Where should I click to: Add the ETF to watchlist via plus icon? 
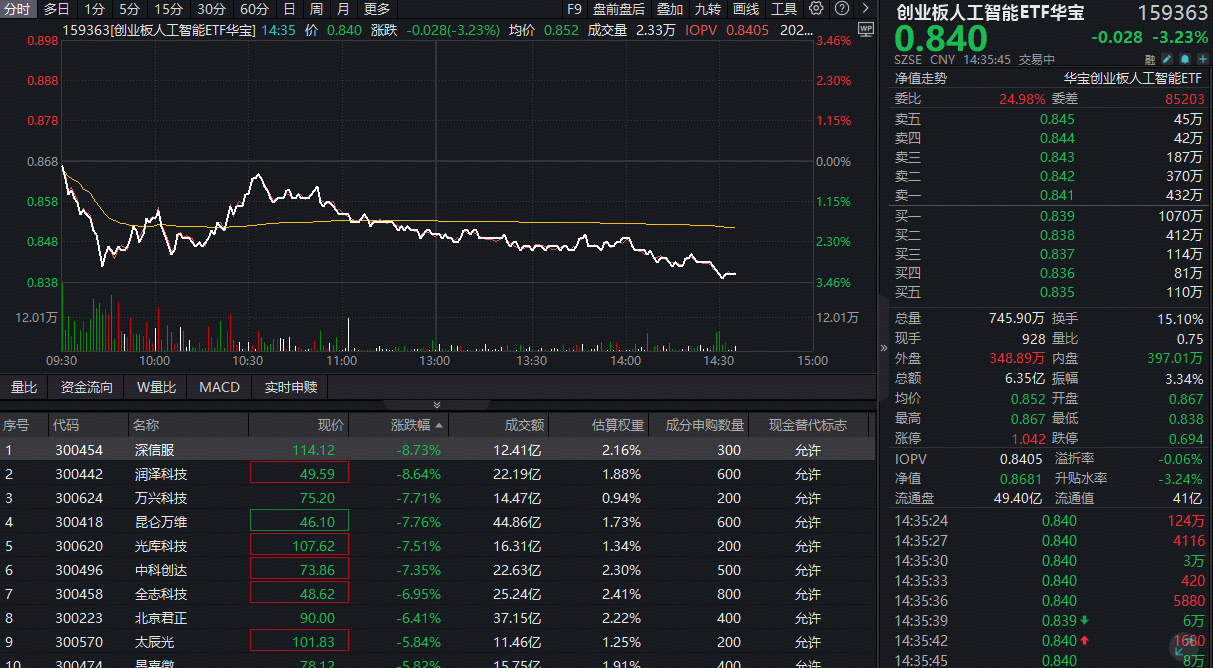[1202, 60]
